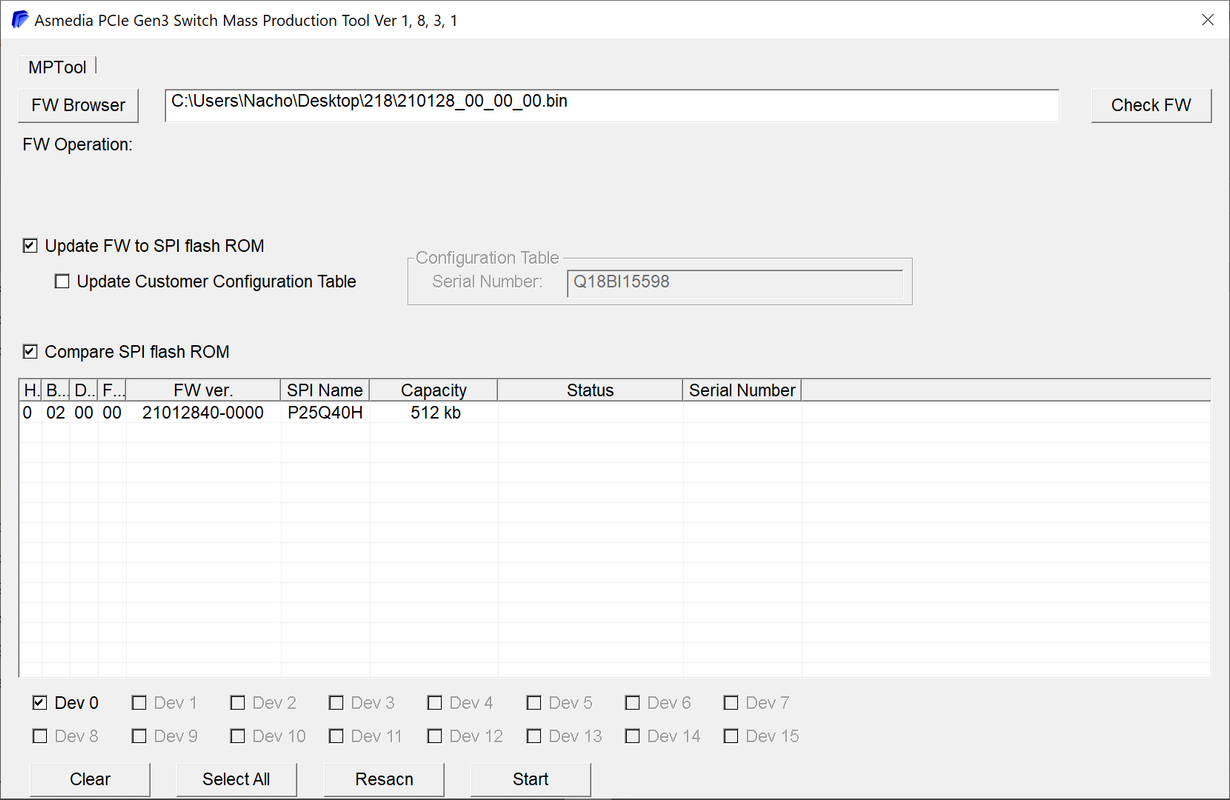Click the Serial Number input field

click(734, 283)
